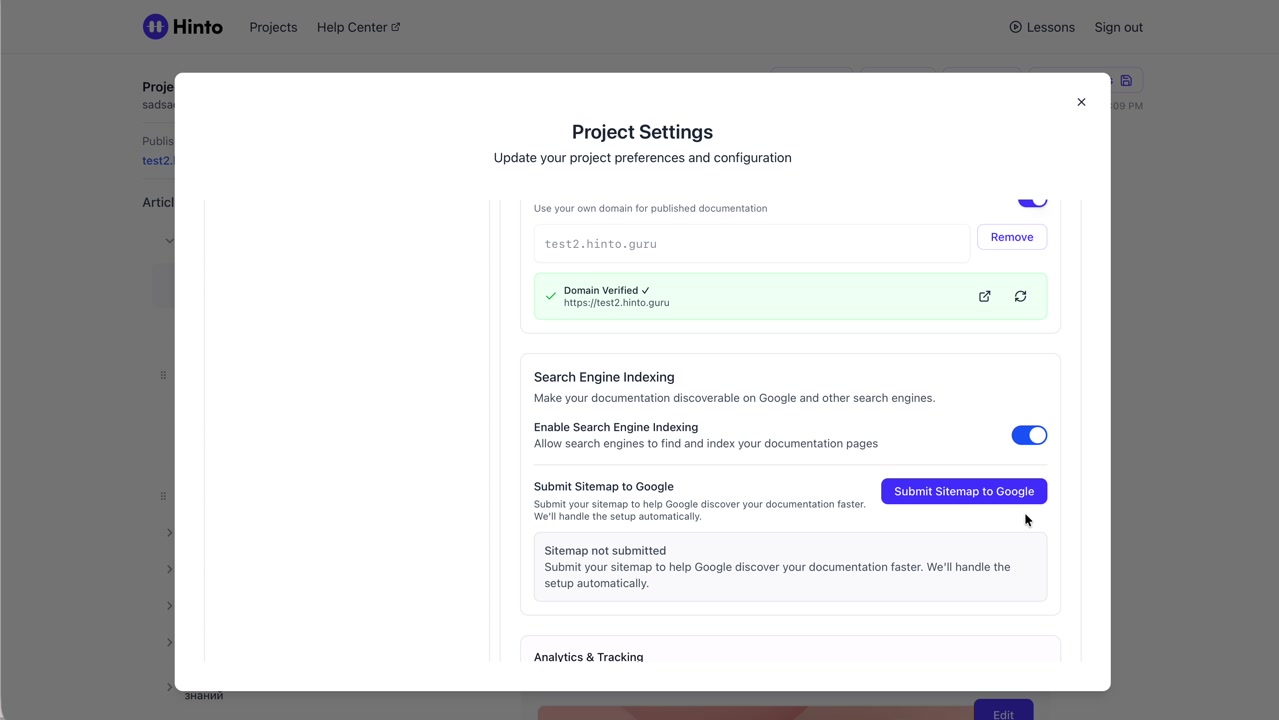Click the Lessons play circle icon
Screen dimensions: 1279x720
(x=1015, y=27)
